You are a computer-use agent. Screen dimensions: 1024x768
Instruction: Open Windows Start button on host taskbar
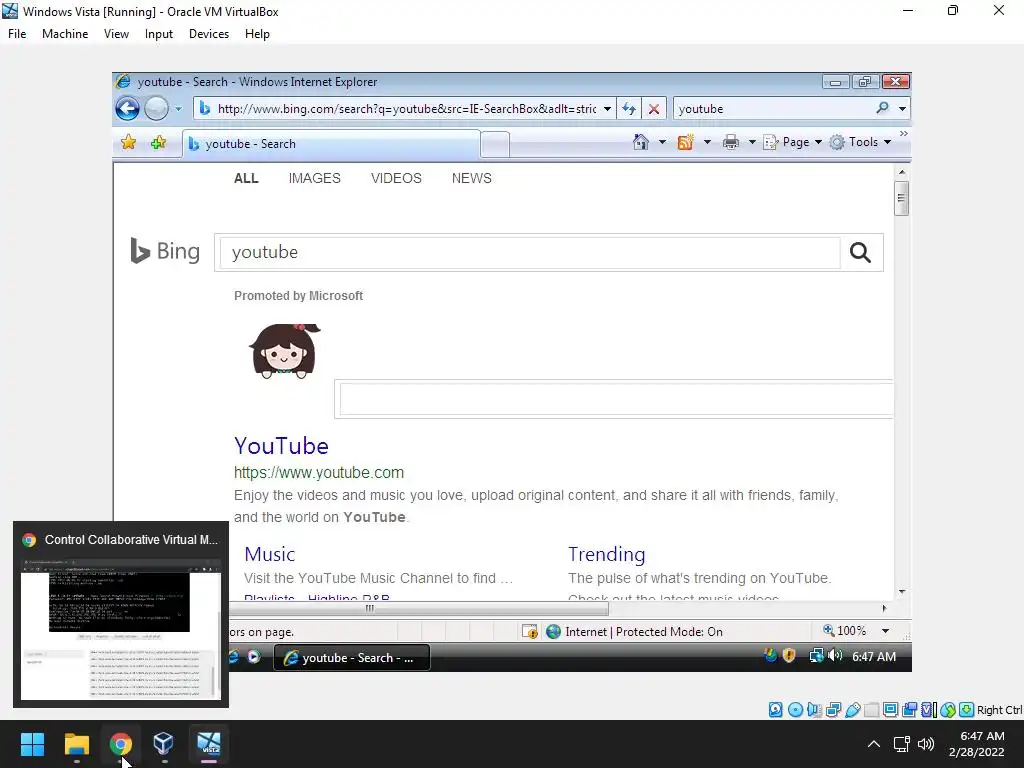point(32,744)
